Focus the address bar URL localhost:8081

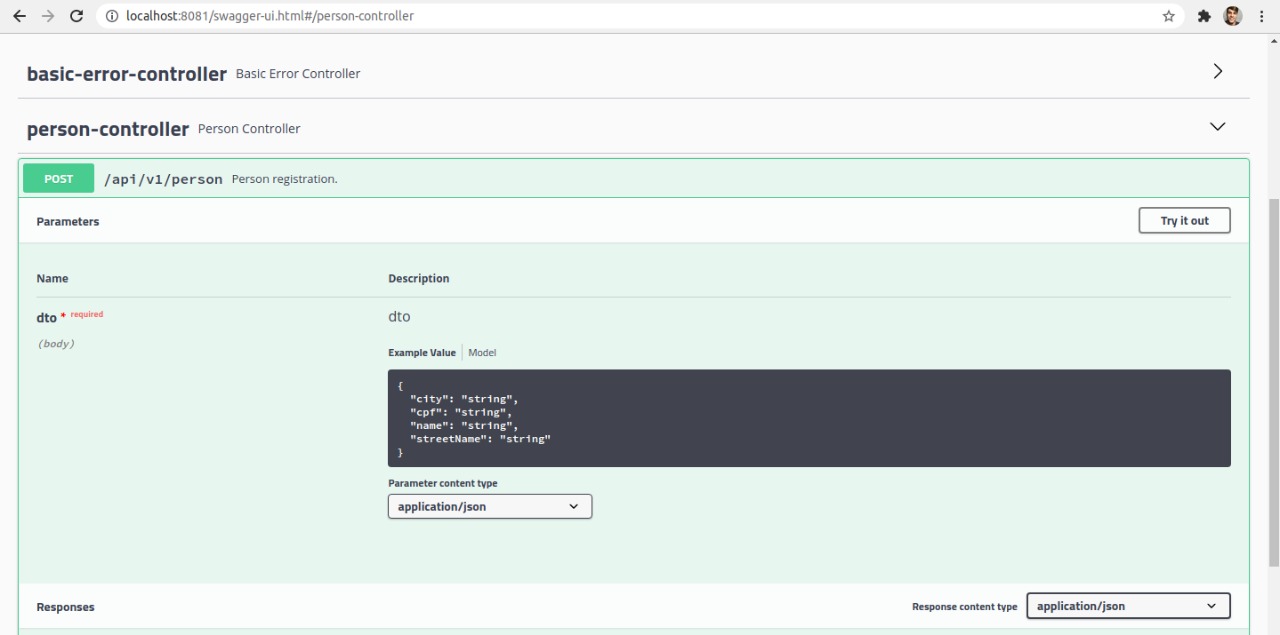point(640,16)
